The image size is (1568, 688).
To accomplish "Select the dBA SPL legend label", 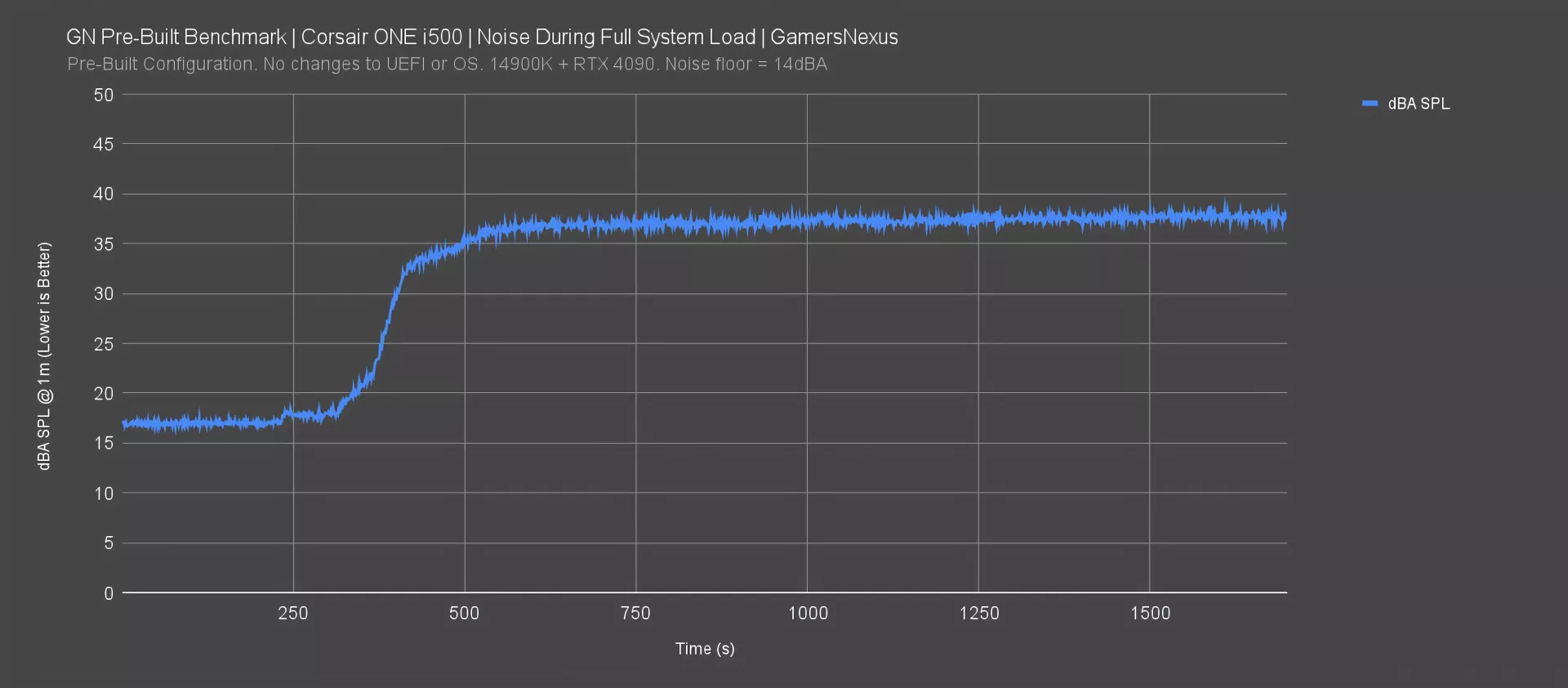I will point(1419,104).
